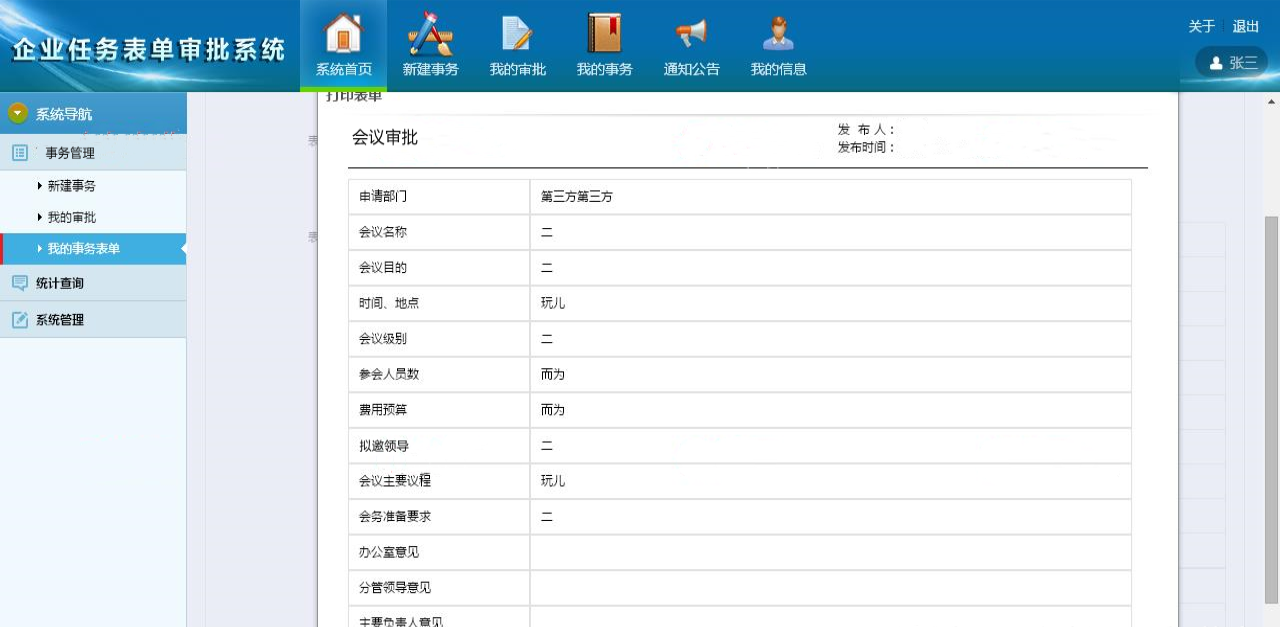Image resolution: width=1280 pixels, height=627 pixels.
Task: Collapse the 系统导航 round arrow toggle
Action: [18, 114]
